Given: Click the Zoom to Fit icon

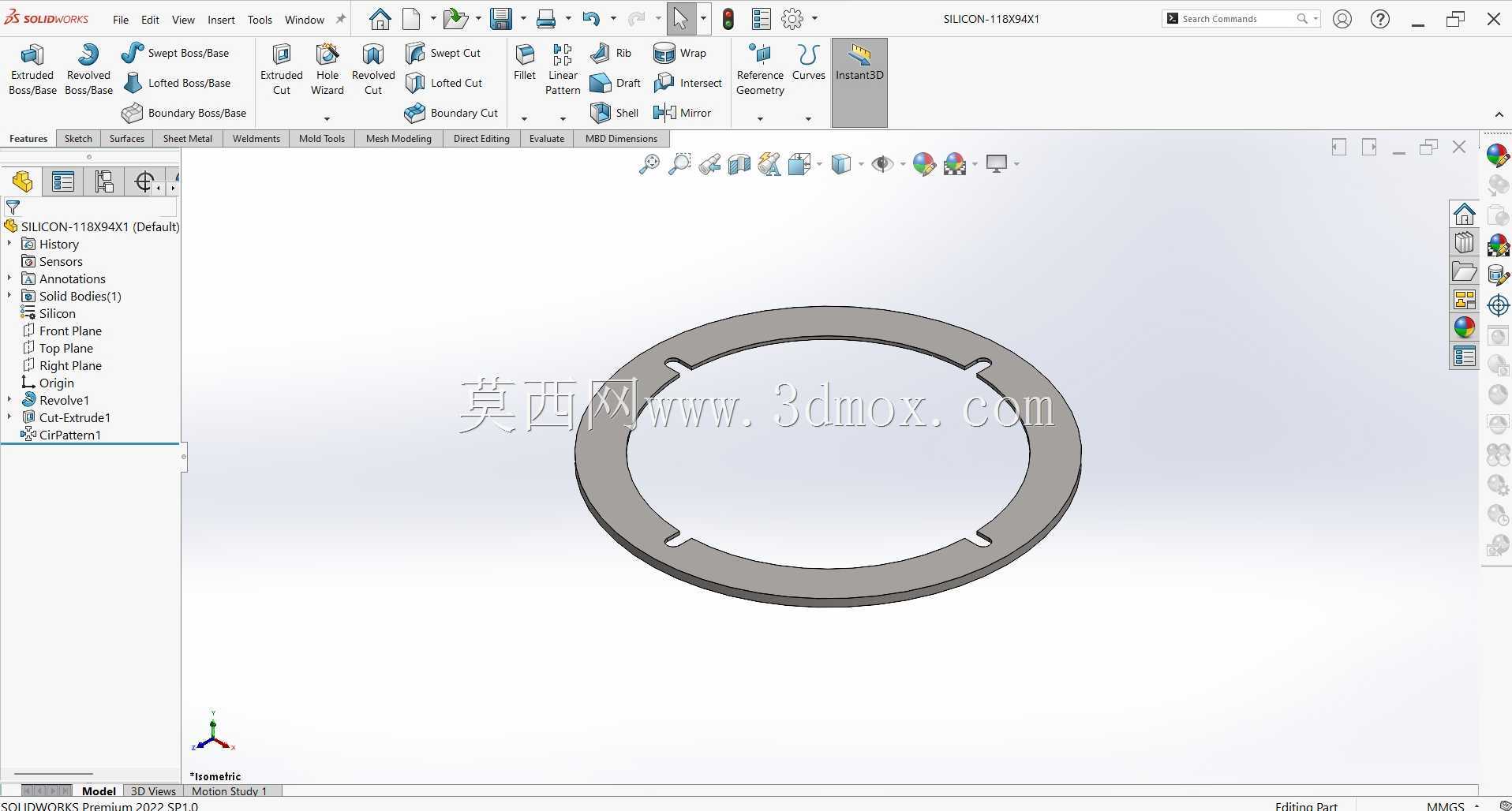Looking at the screenshot, I should [x=649, y=164].
